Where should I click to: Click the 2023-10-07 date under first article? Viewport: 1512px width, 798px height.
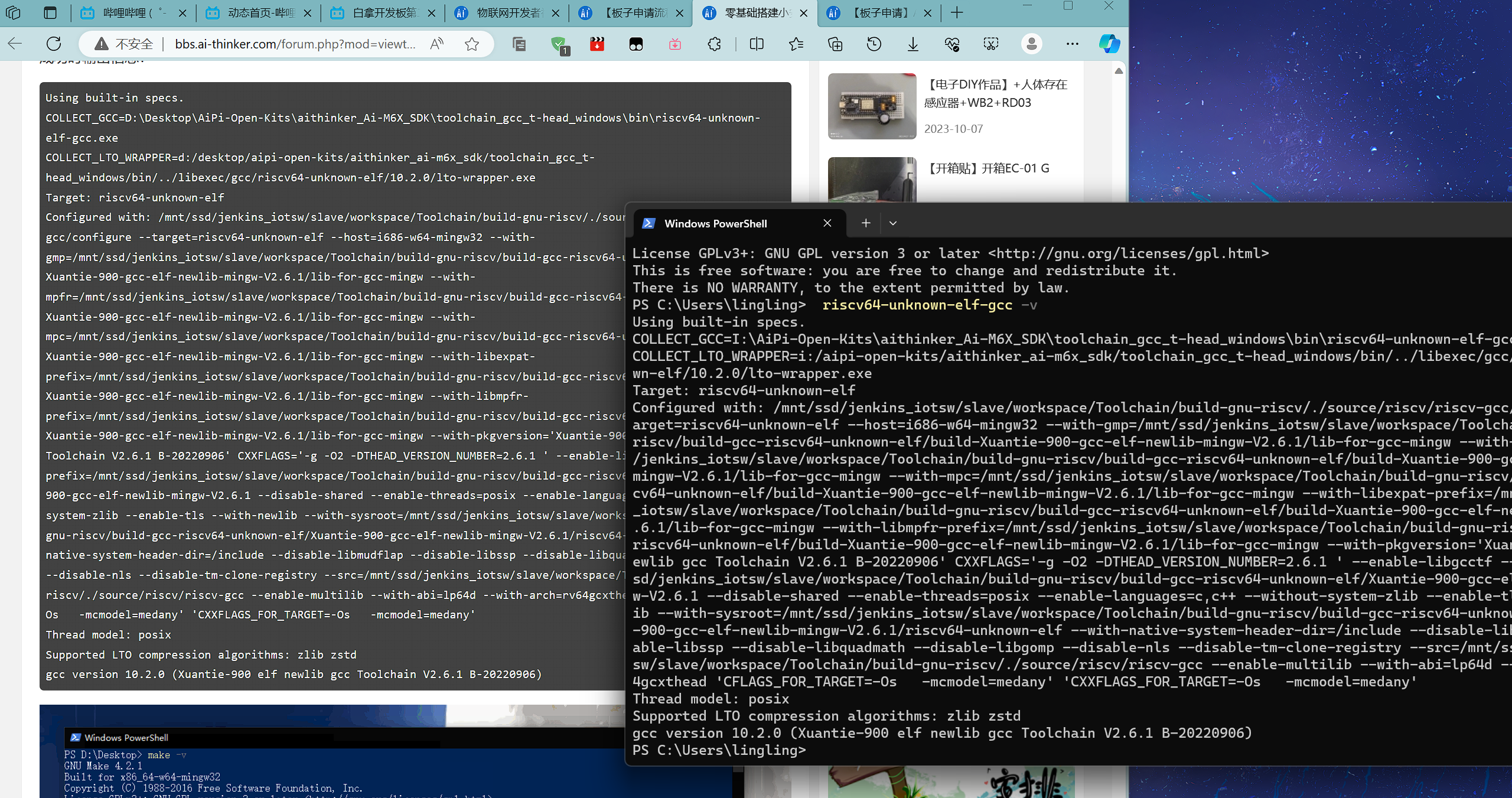953,129
